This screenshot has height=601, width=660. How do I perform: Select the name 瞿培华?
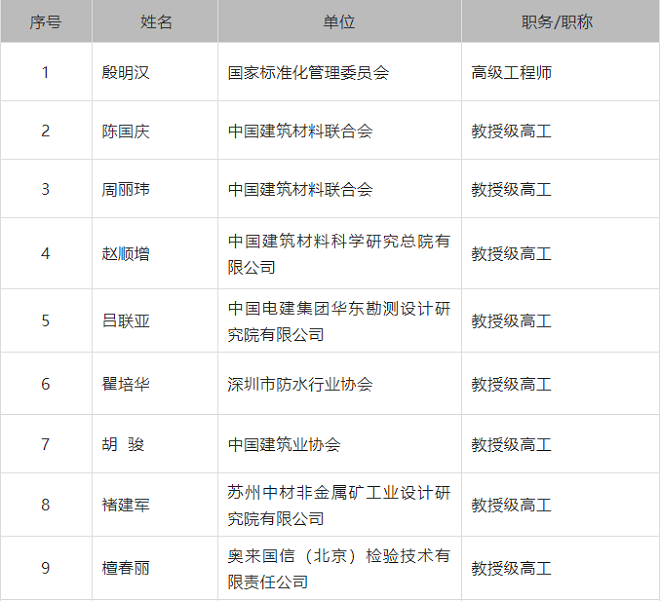coord(126,384)
